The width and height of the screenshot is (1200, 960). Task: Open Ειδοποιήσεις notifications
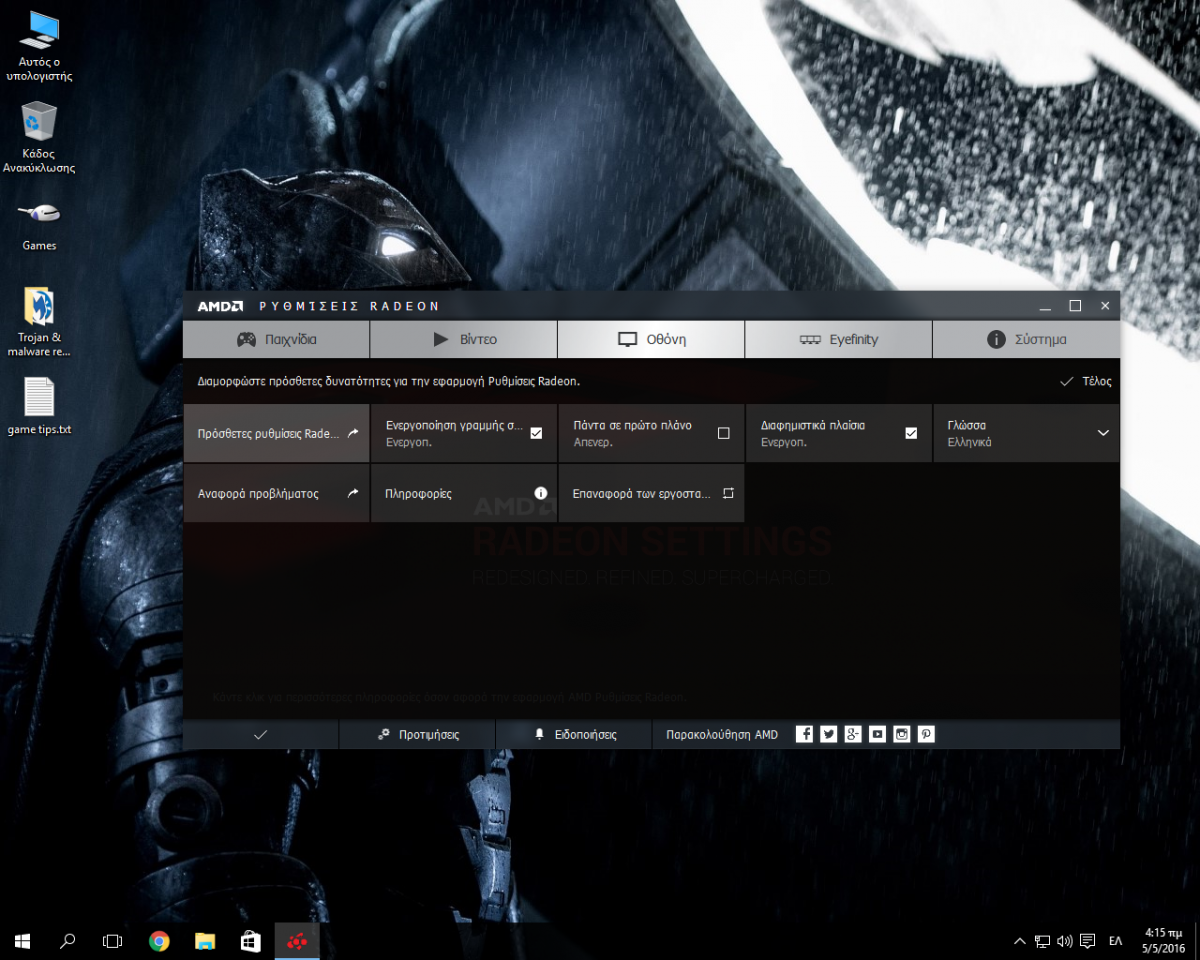pyautogui.click(x=574, y=734)
